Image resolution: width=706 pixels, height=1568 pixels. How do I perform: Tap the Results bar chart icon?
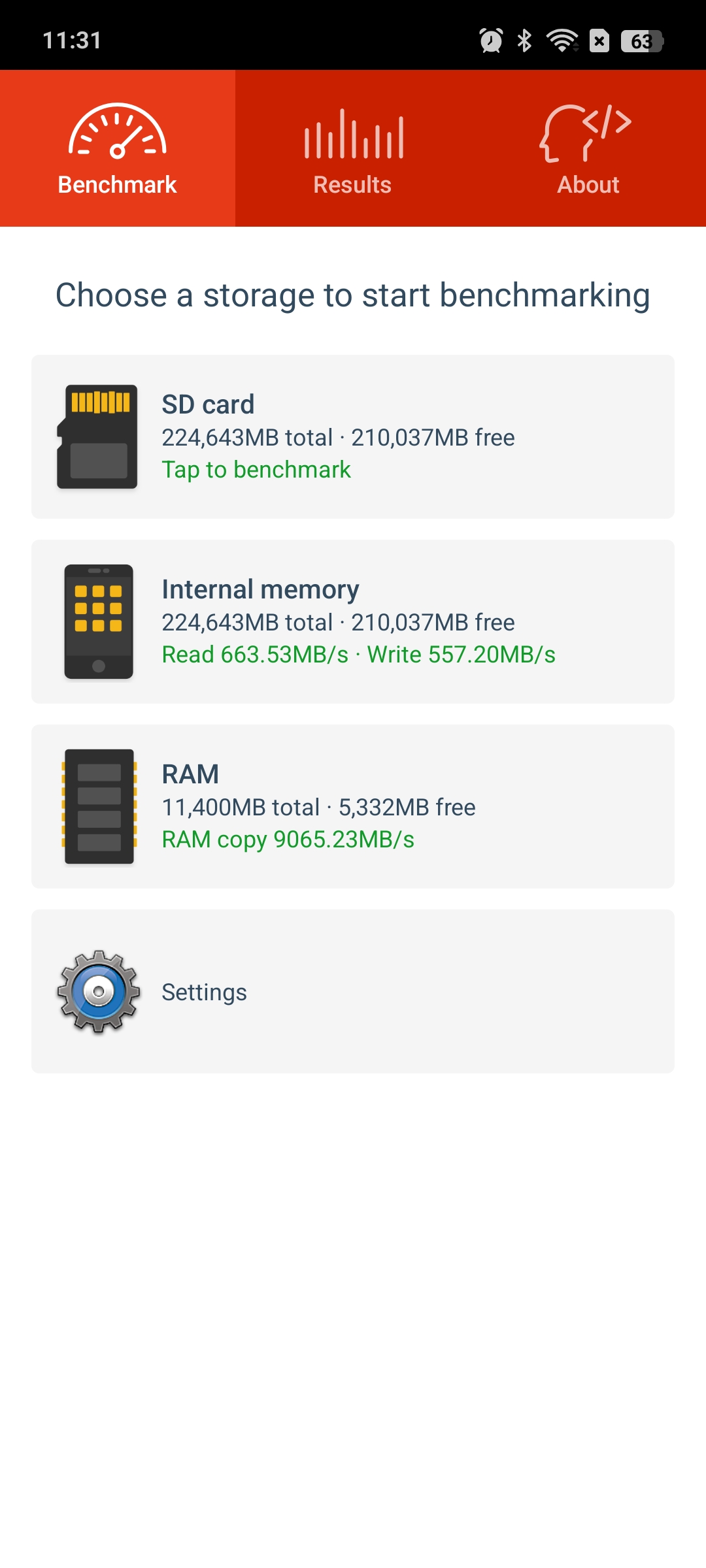tap(354, 134)
